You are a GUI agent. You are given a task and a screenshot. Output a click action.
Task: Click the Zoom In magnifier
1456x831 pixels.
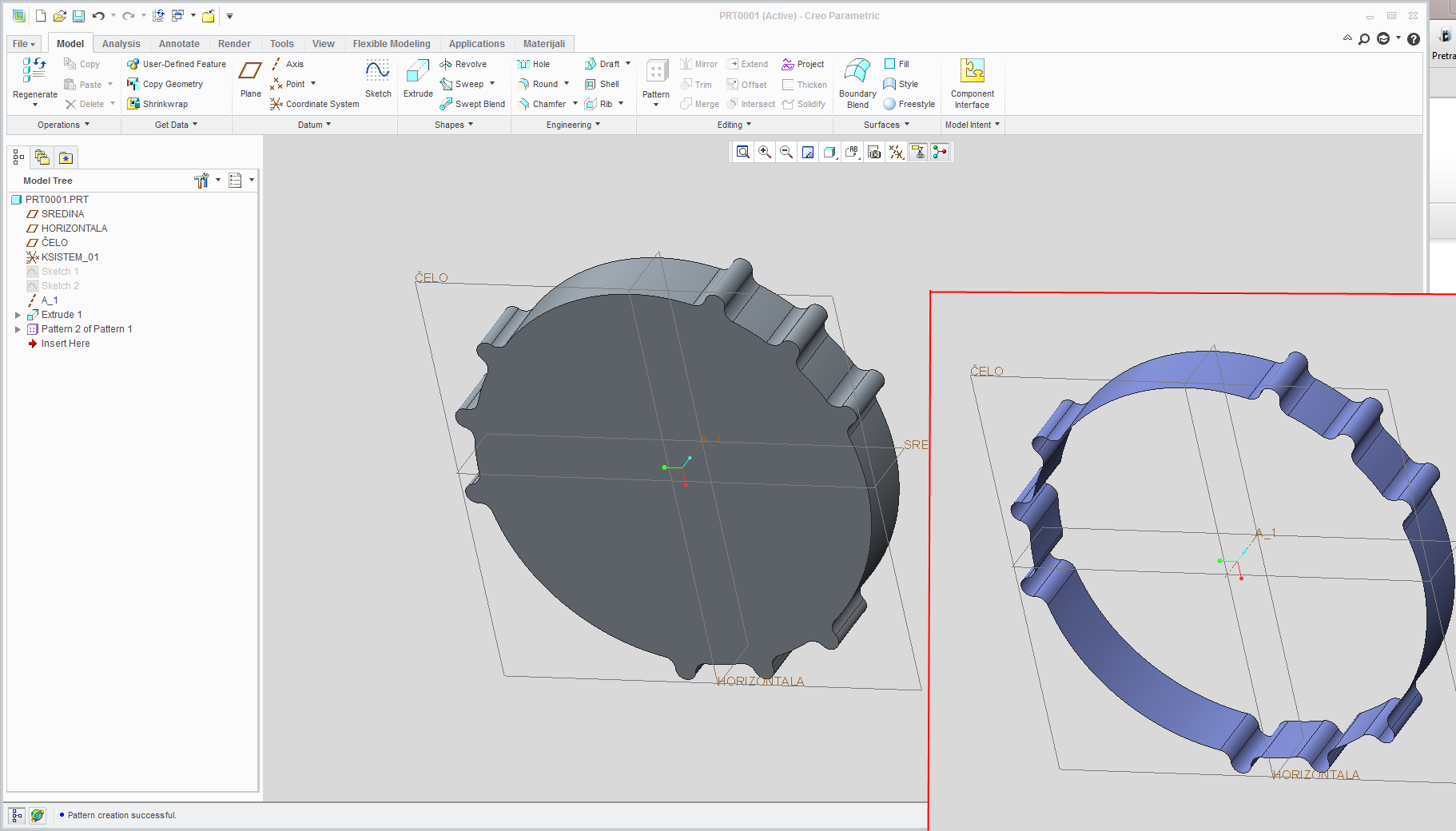coord(765,152)
